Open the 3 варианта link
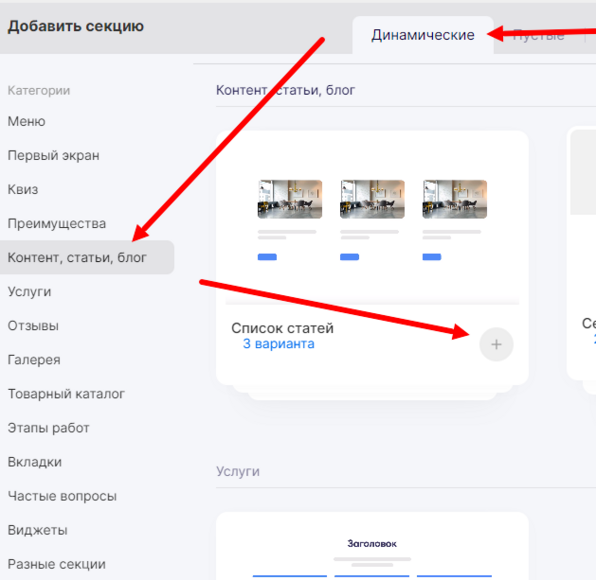This screenshot has height=580, width=596. tap(279, 344)
